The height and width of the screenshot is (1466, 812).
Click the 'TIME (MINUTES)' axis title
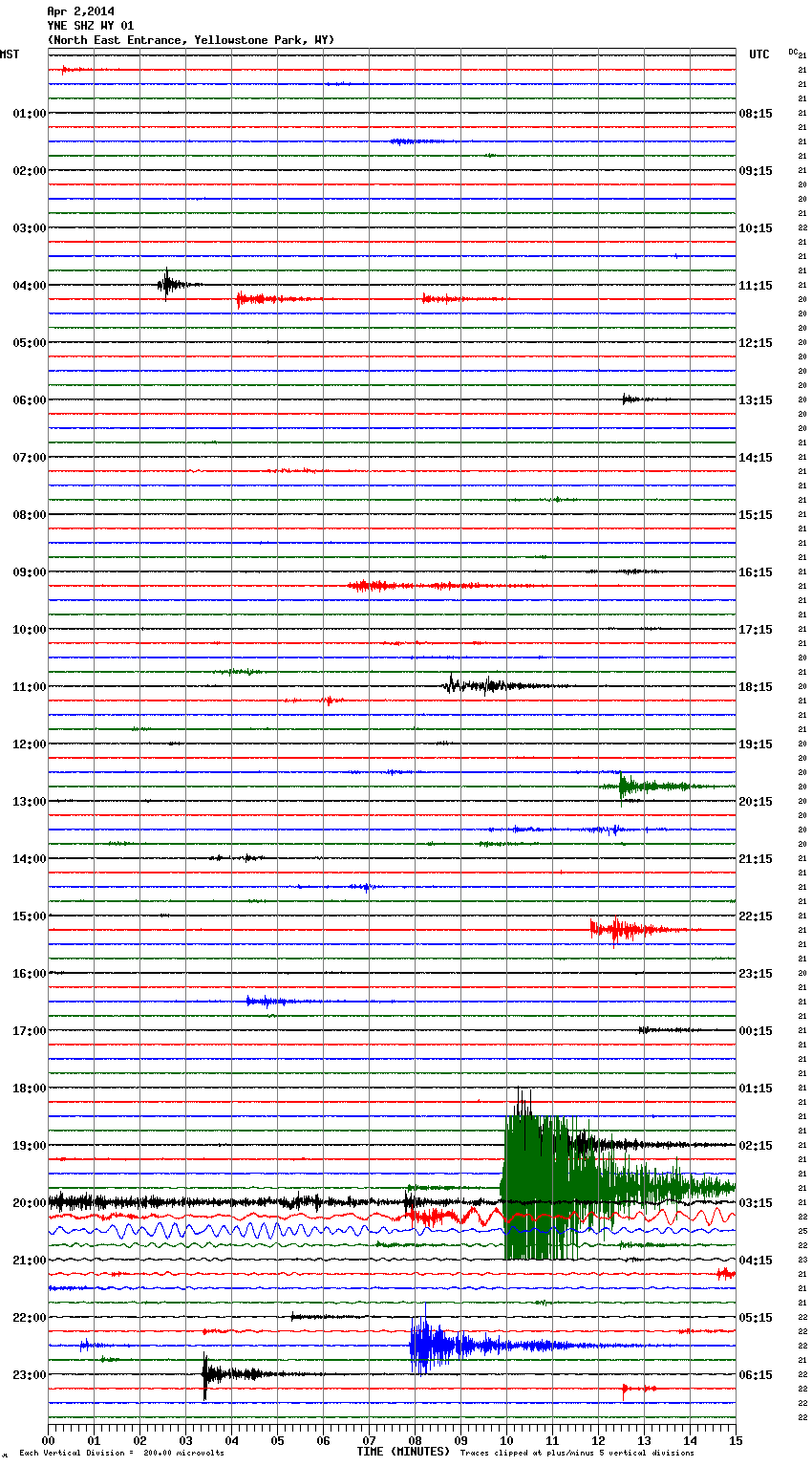403,1452
